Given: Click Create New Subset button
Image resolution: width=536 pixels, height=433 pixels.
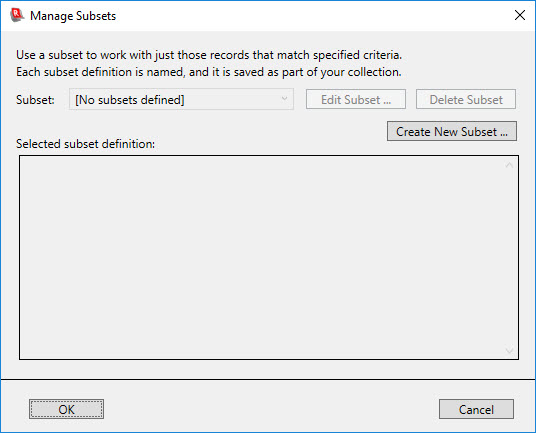Looking at the screenshot, I should click(x=452, y=131).
